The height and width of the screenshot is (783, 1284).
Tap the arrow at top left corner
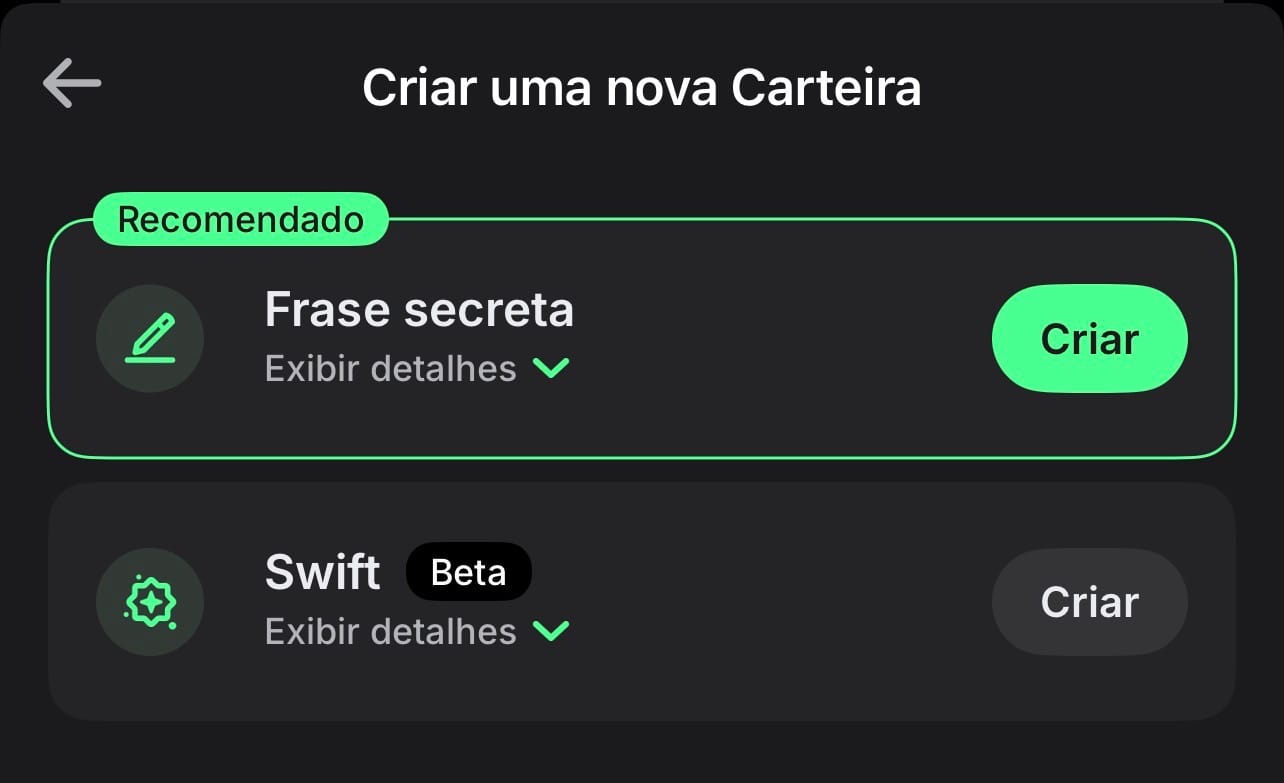click(x=71, y=84)
